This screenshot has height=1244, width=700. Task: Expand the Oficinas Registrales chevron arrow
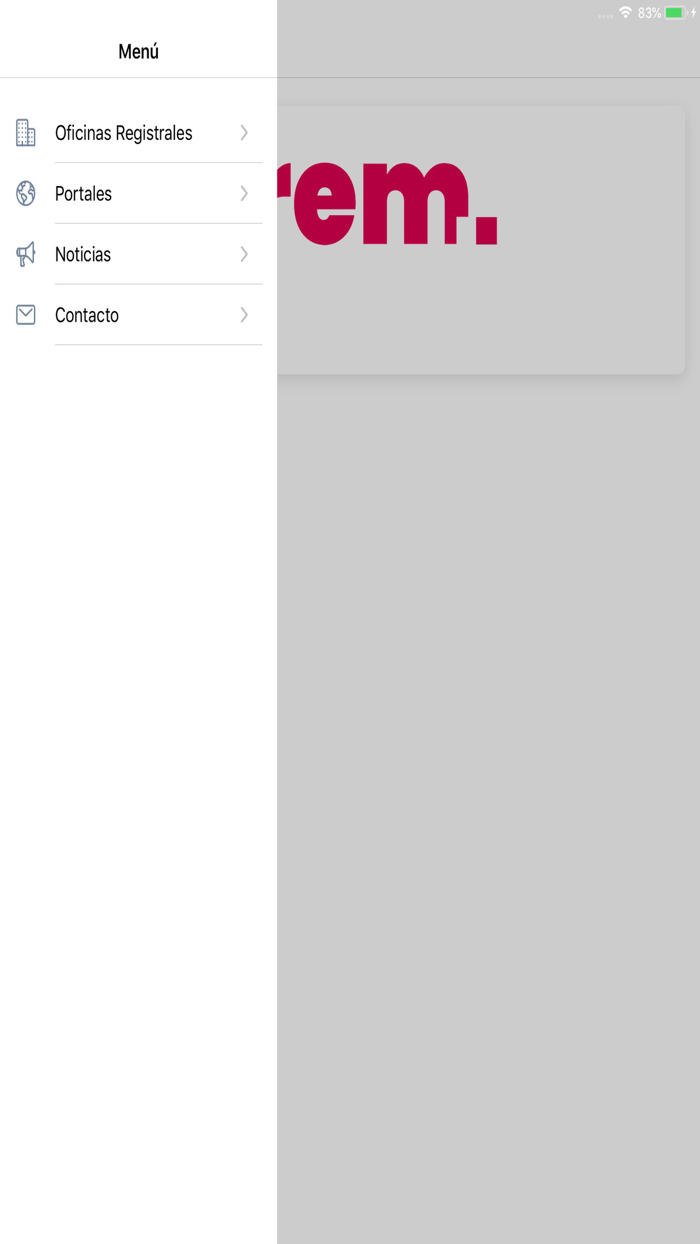point(244,133)
